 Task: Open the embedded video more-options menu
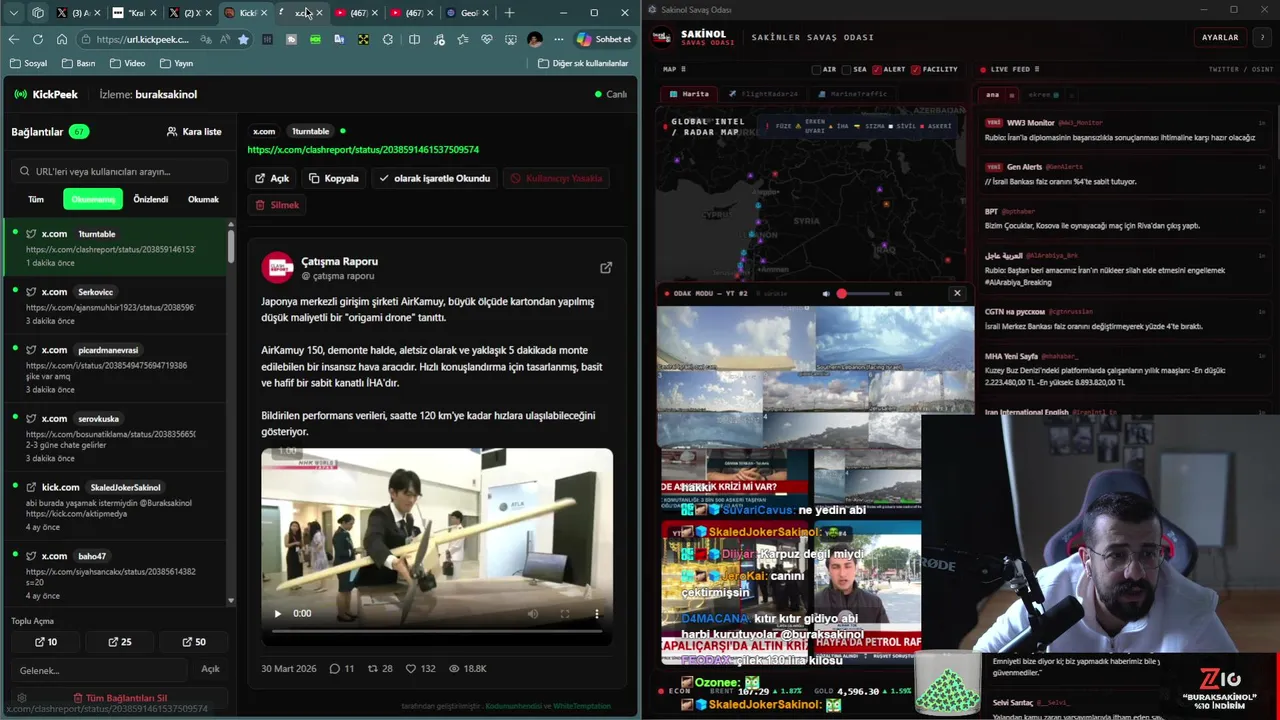click(x=597, y=613)
